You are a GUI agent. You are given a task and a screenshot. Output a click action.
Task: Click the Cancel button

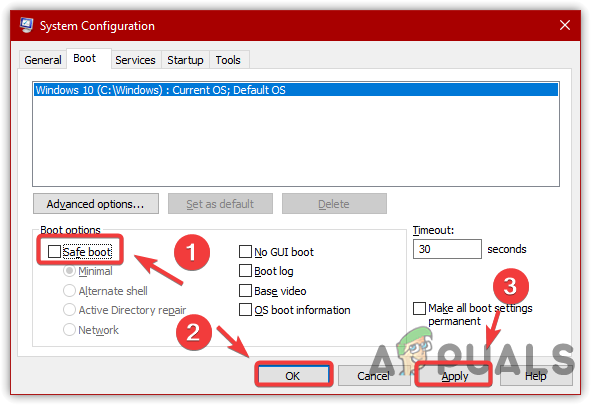pos(374,375)
